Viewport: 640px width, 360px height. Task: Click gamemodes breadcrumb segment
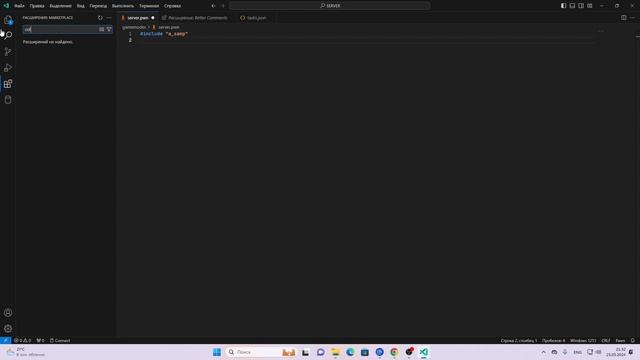tap(134, 27)
